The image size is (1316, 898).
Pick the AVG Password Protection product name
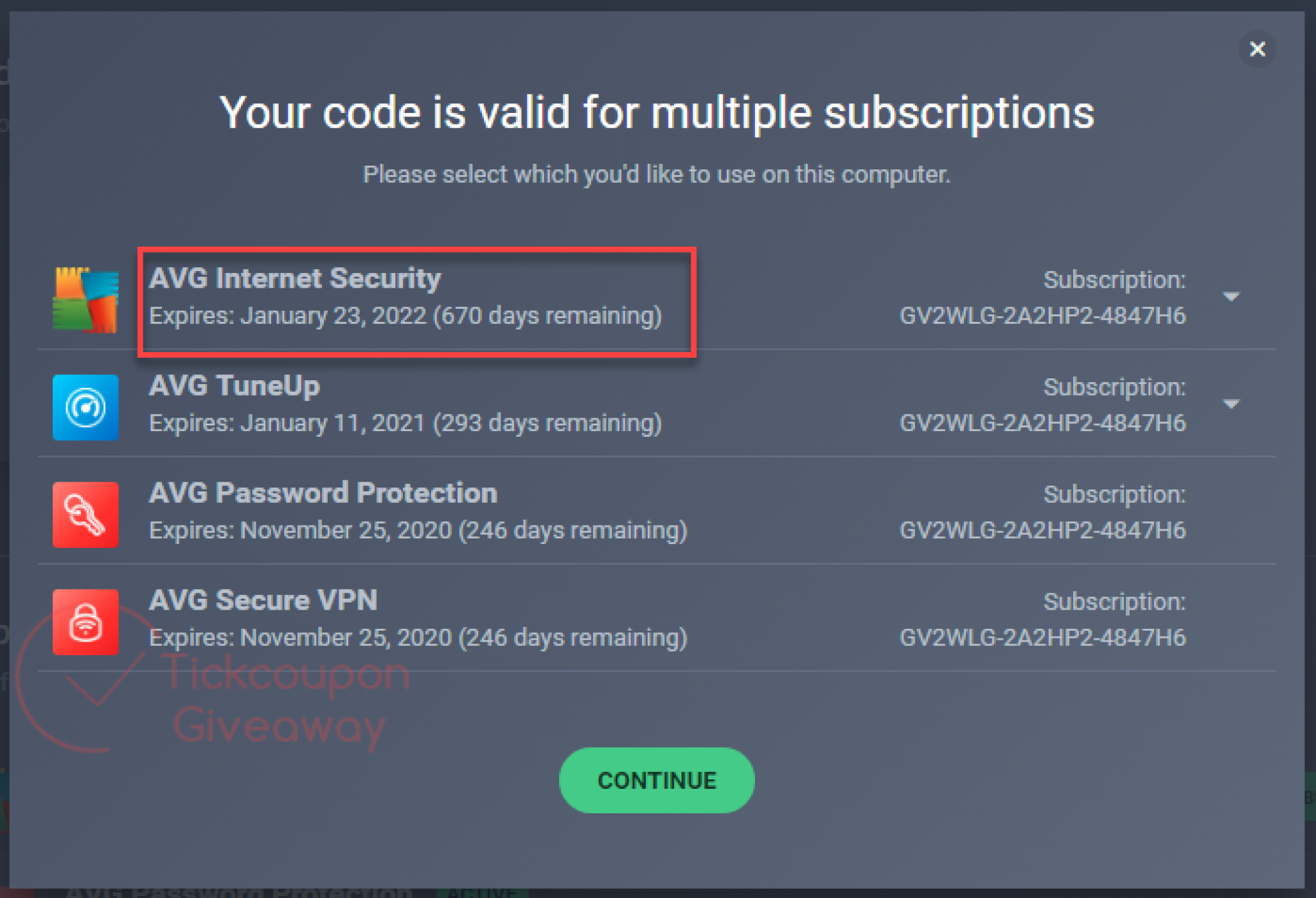tap(323, 493)
